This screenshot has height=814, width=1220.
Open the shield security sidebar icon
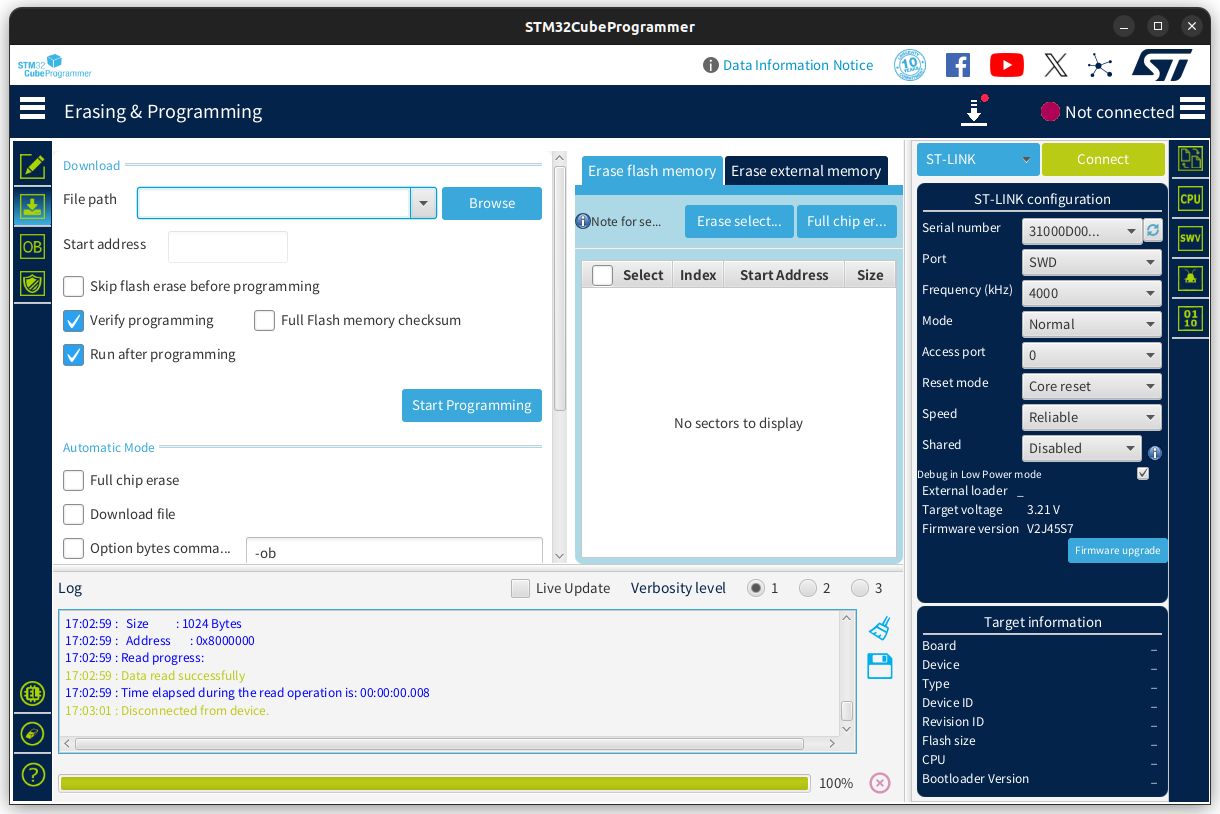pyautogui.click(x=33, y=284)
